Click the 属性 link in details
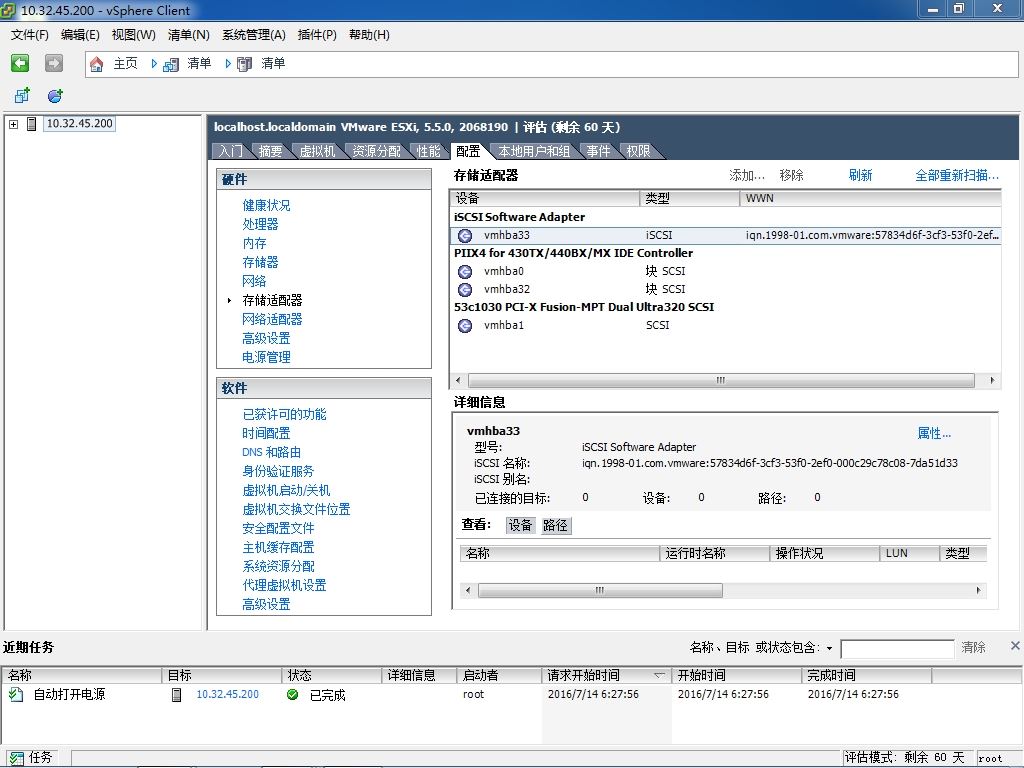 pyautogui.click(x=934, y=433)
